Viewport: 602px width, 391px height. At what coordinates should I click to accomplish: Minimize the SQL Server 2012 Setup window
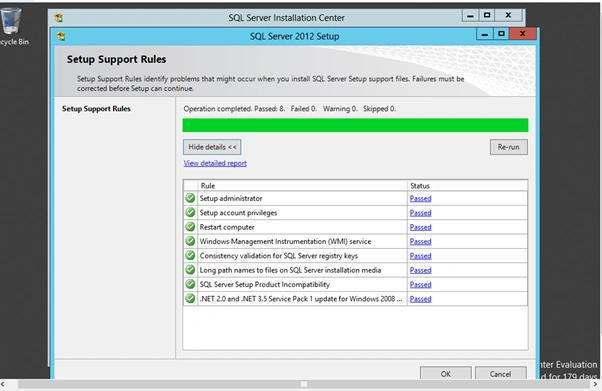click(x=485, y=34)
